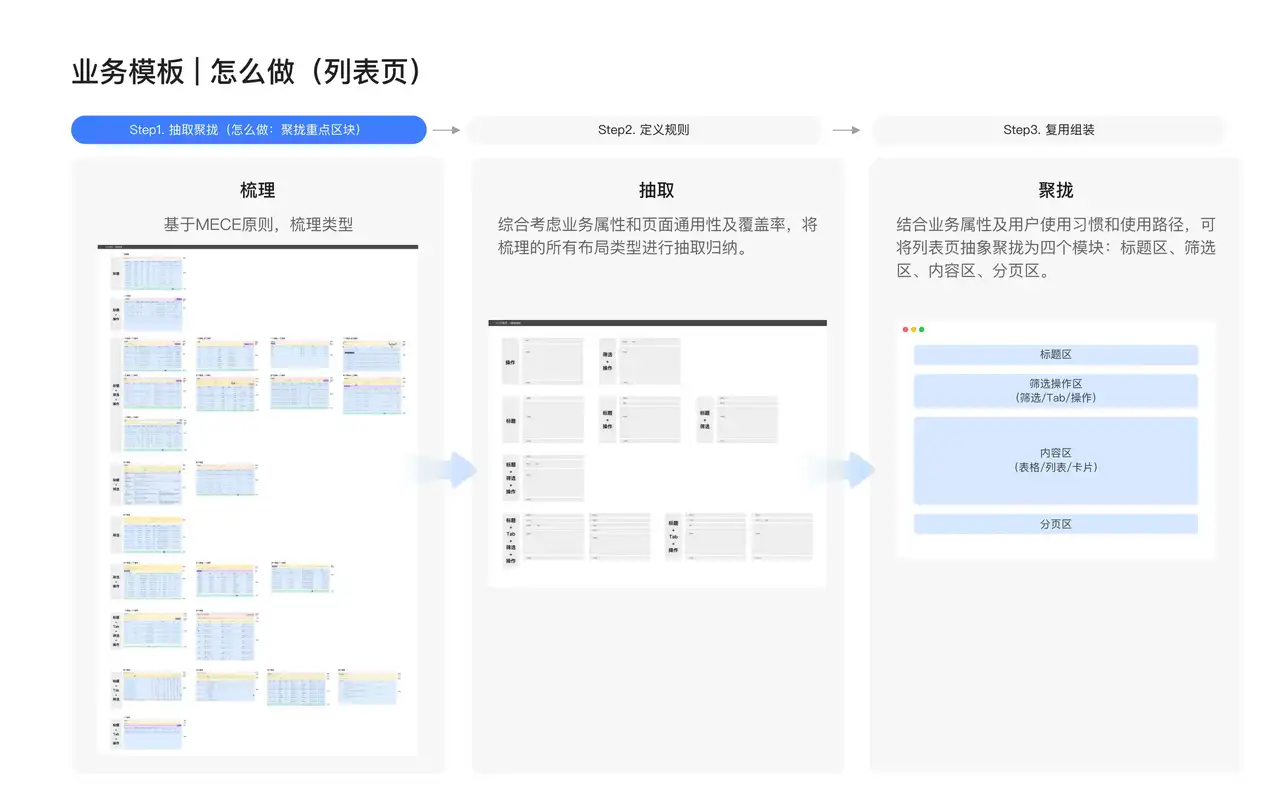Screen dimensions: 1280x800
Task: Click the green dot in mock window
Action: (x=921, y=329)
